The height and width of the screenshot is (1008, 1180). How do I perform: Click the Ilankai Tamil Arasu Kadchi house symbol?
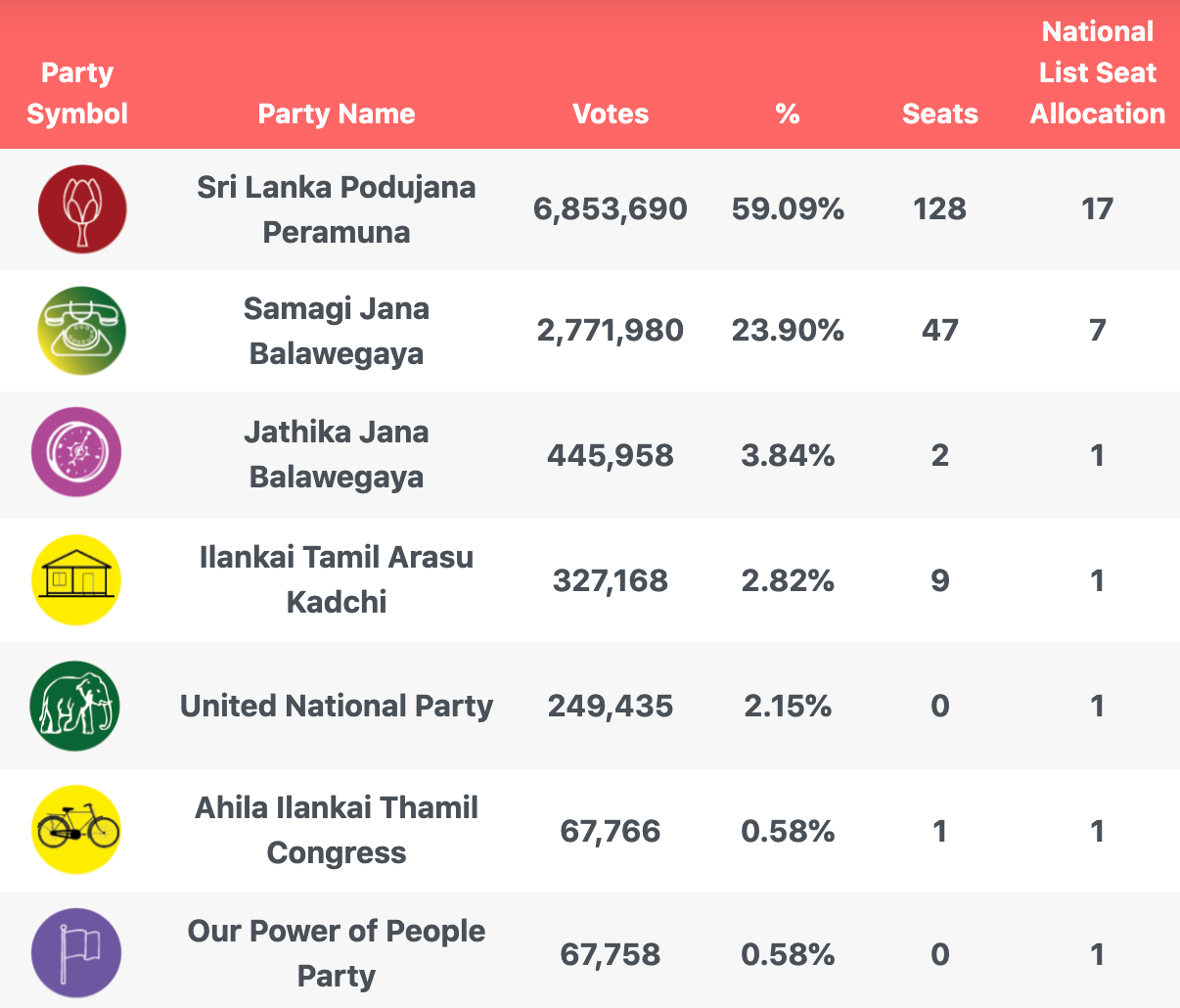[76, 579]
